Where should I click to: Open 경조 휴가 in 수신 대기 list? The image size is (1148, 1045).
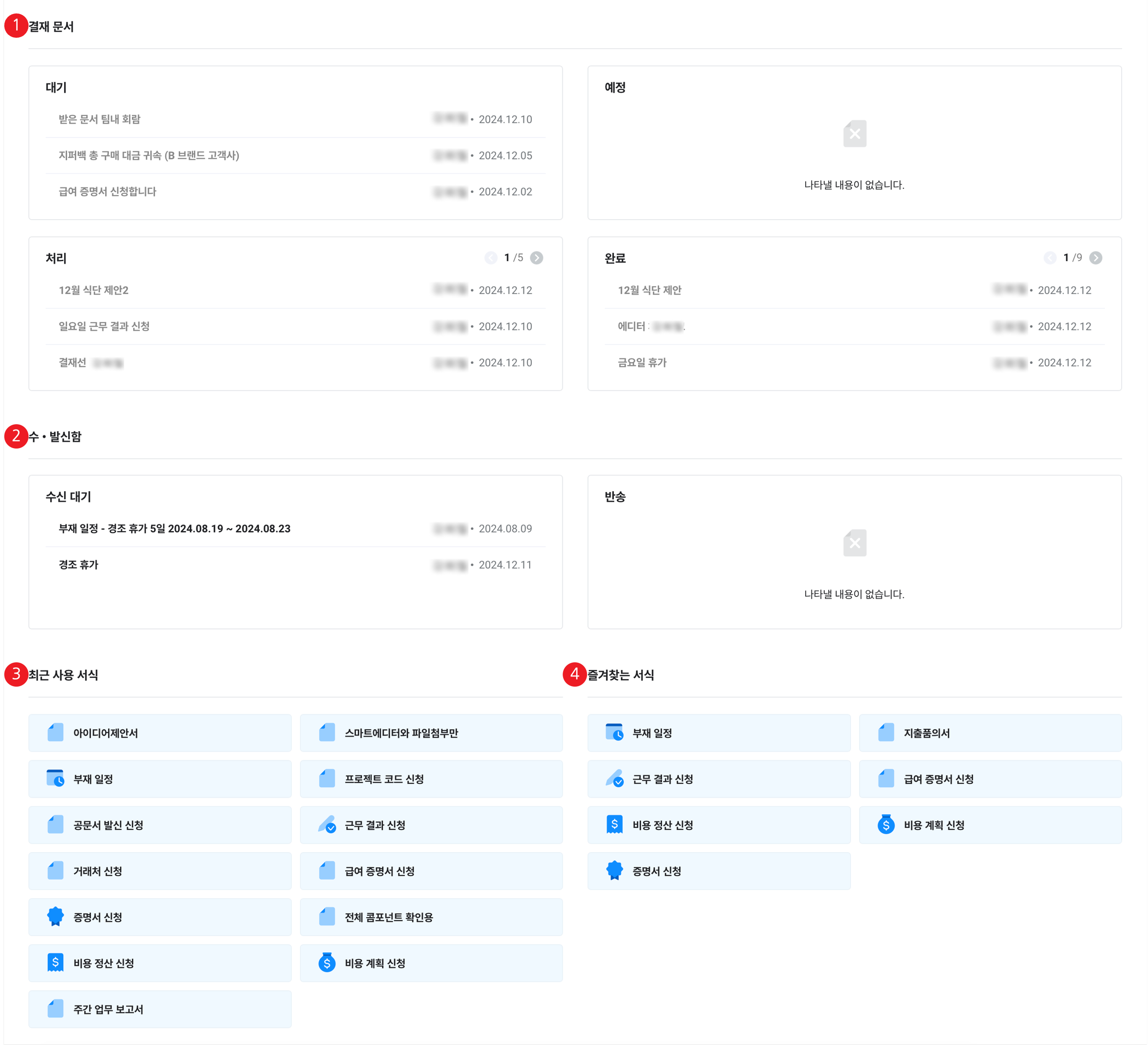coord(79,565)
